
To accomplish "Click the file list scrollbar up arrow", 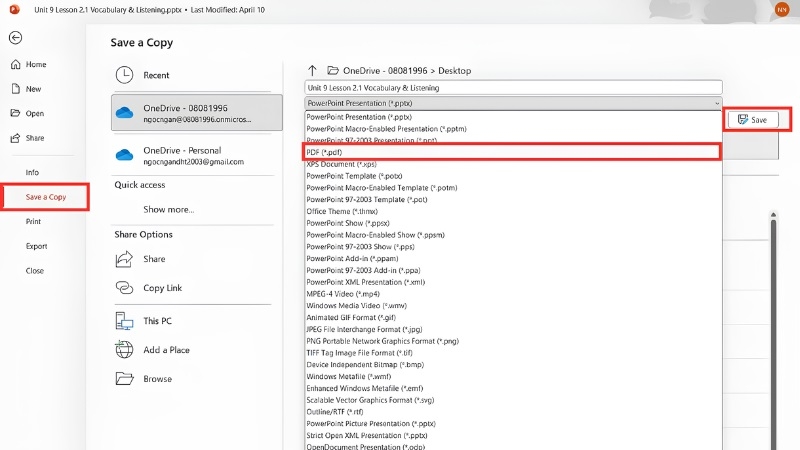I will (773, 215).
